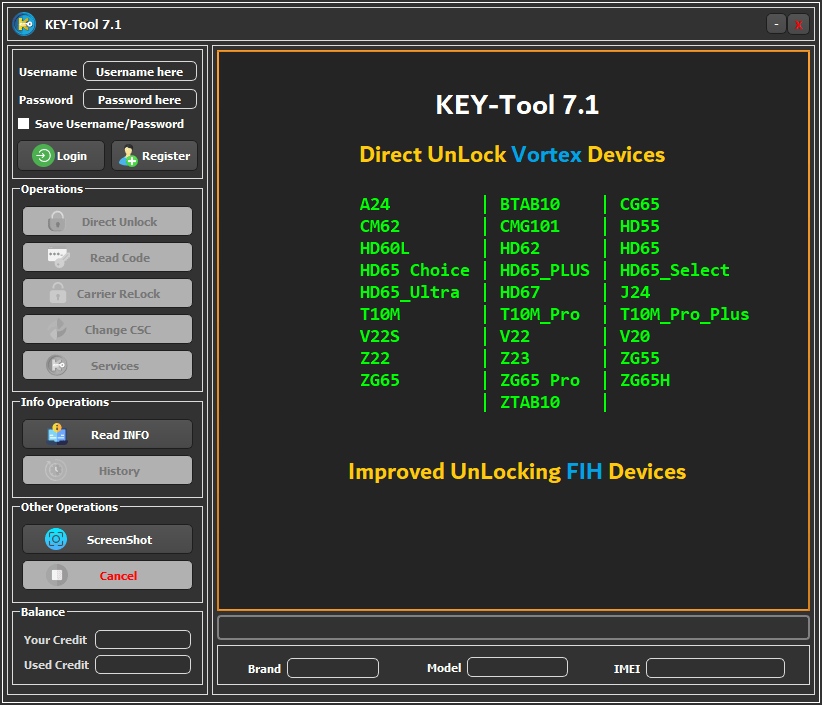
Task: Enable Save Username/Password
Action: [x=22, y=123]
